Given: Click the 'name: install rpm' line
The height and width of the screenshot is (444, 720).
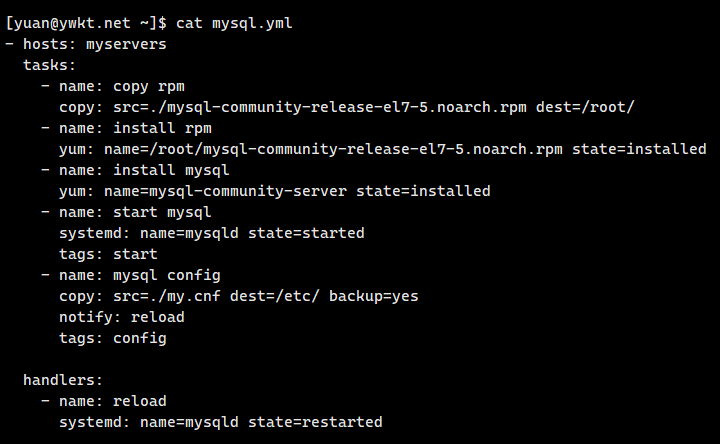Looking at the screenshot, I should point(135,128).
